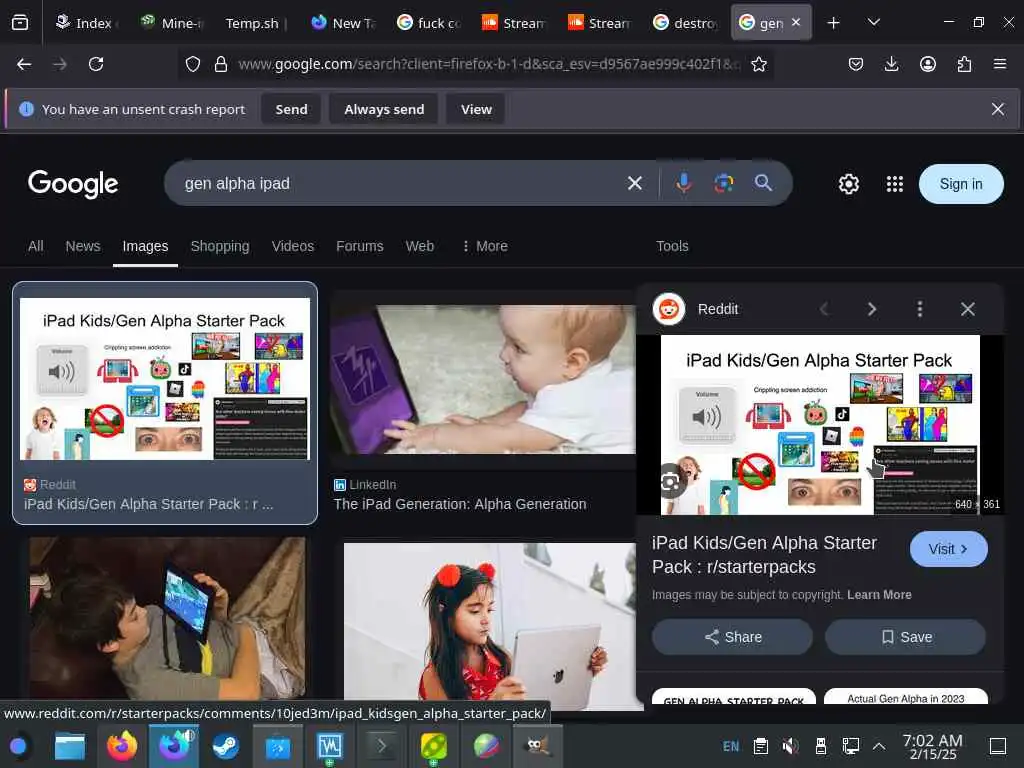Viewport: 1024px width, 768px height.
Task: Expand the list all tabs dropdown
Action: point(874,23)
